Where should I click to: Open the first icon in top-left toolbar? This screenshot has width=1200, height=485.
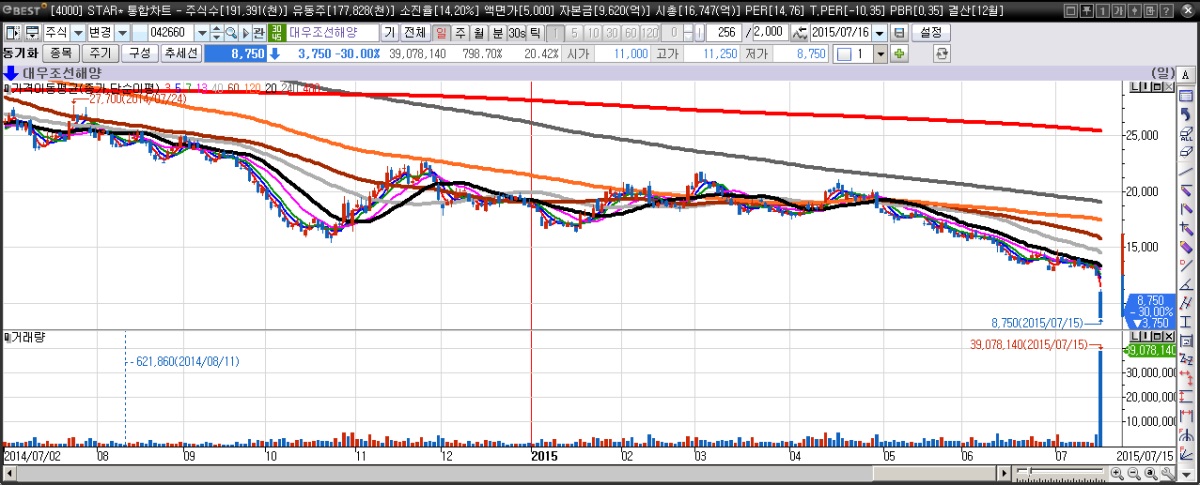[x=12, y=32]
